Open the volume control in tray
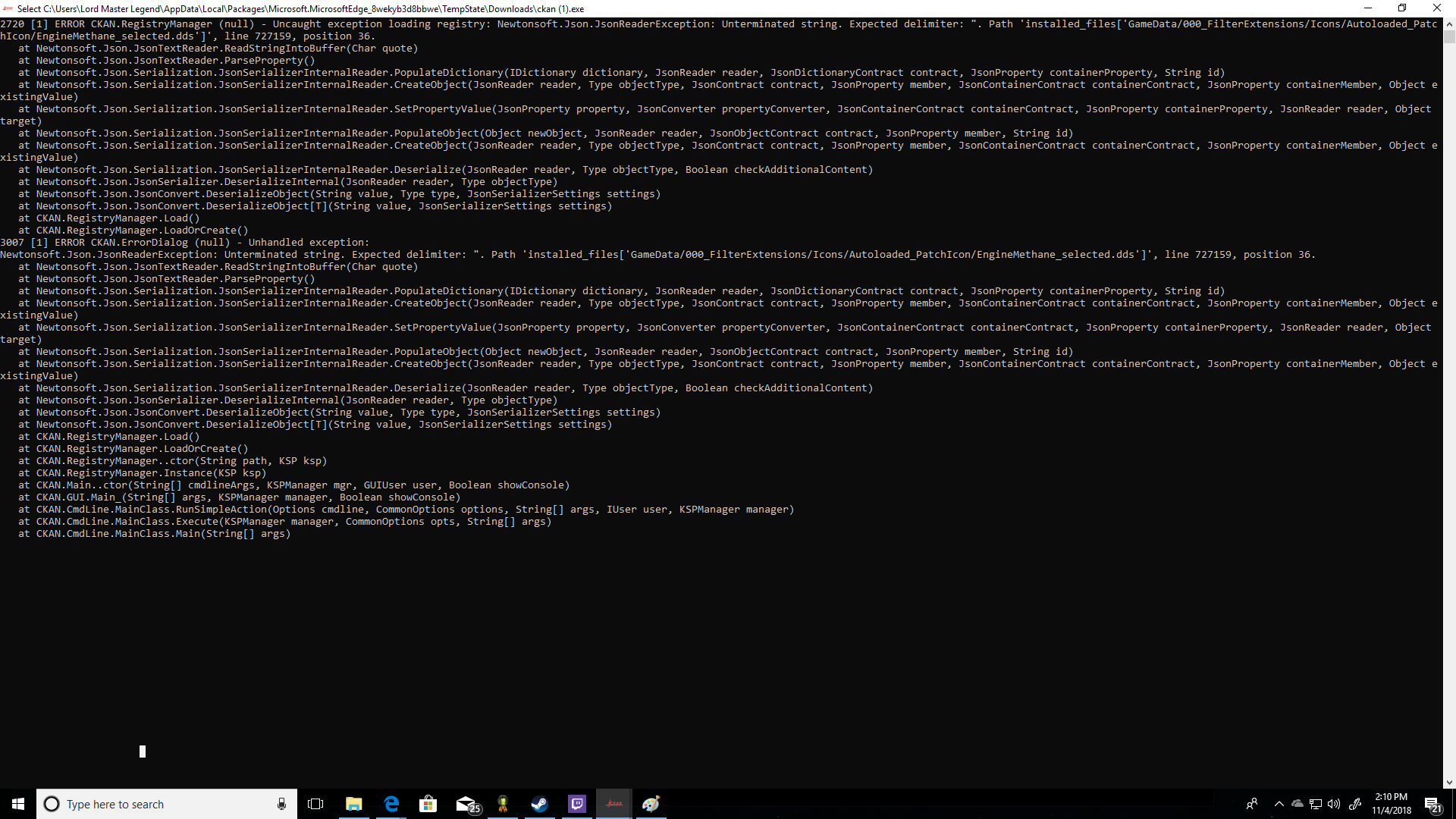Screen dimensions: 1456x819 pos(1334,804)
